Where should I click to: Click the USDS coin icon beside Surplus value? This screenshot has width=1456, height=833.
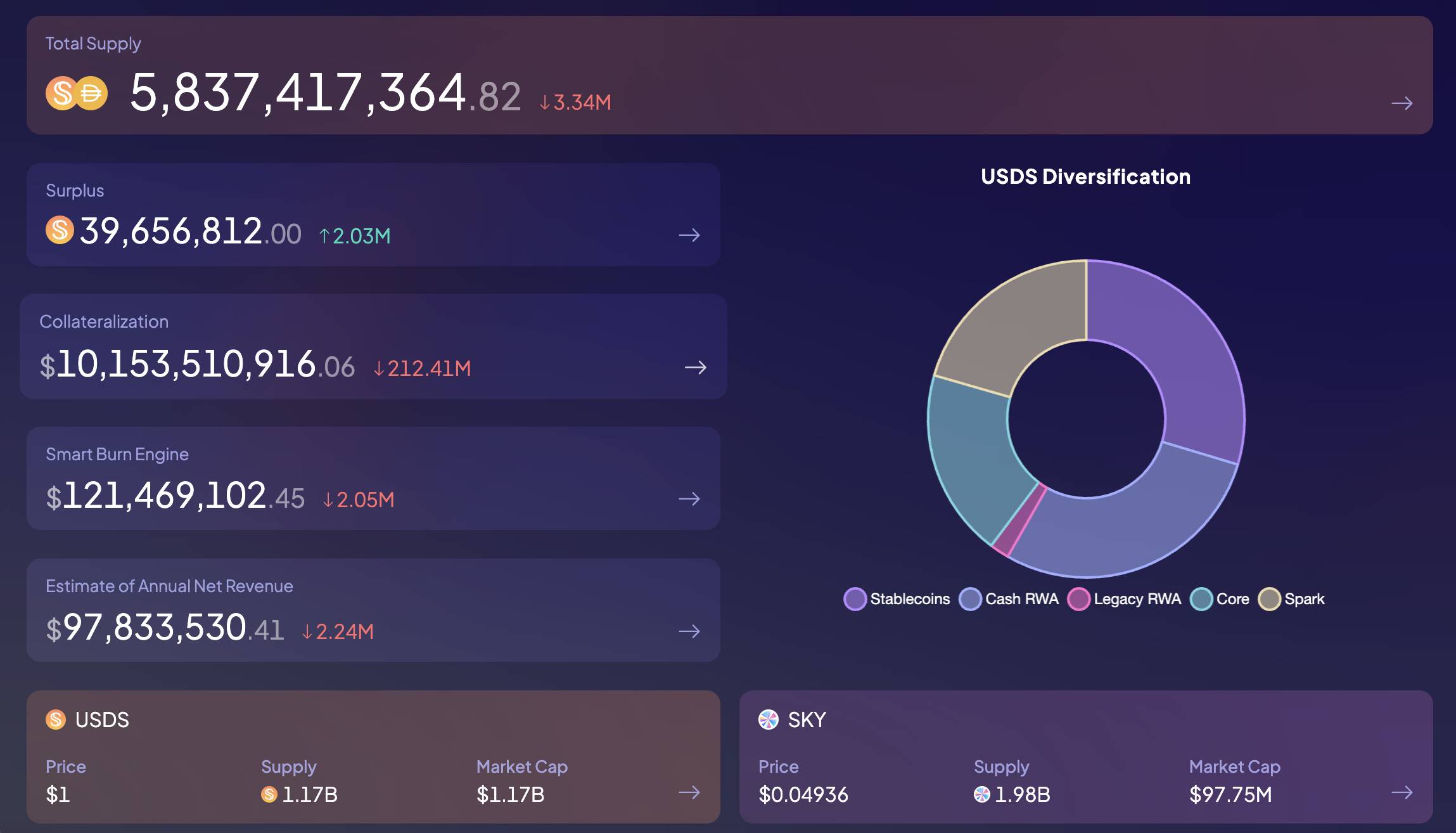tap(60, 229)
